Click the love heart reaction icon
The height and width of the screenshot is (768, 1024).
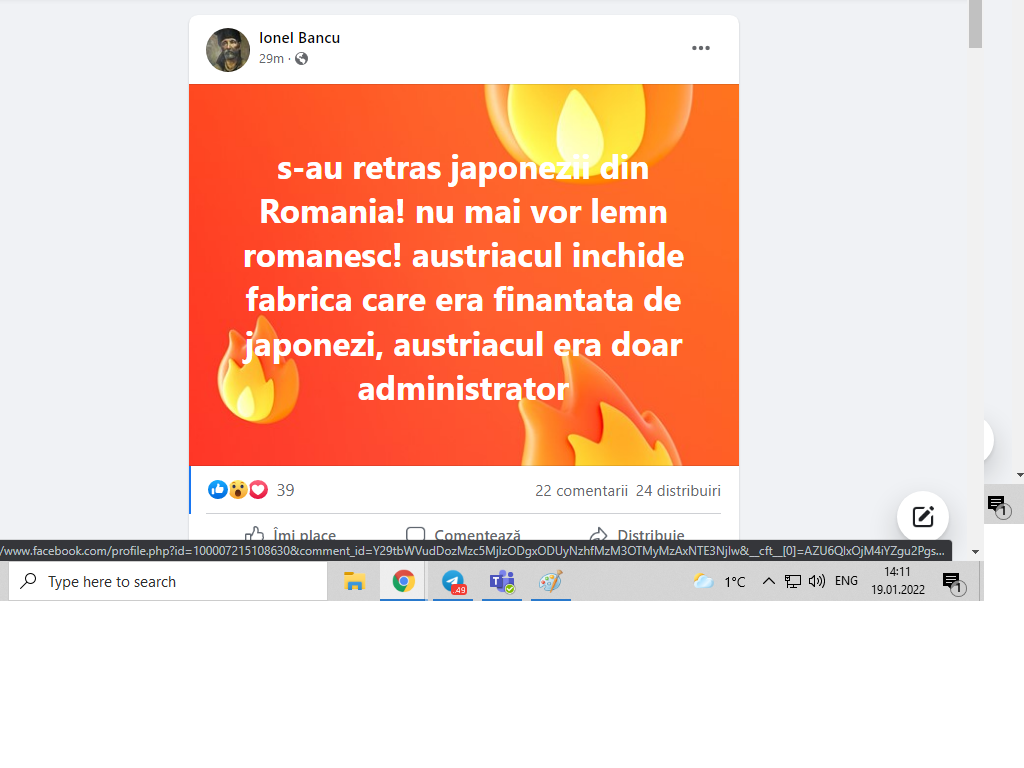pyautogui.click(x=258, y=490)
